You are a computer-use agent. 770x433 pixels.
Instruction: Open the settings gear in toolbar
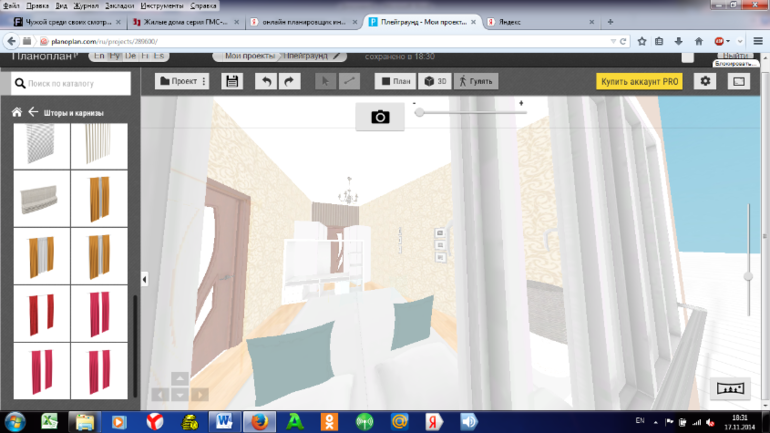coord(706,81)
